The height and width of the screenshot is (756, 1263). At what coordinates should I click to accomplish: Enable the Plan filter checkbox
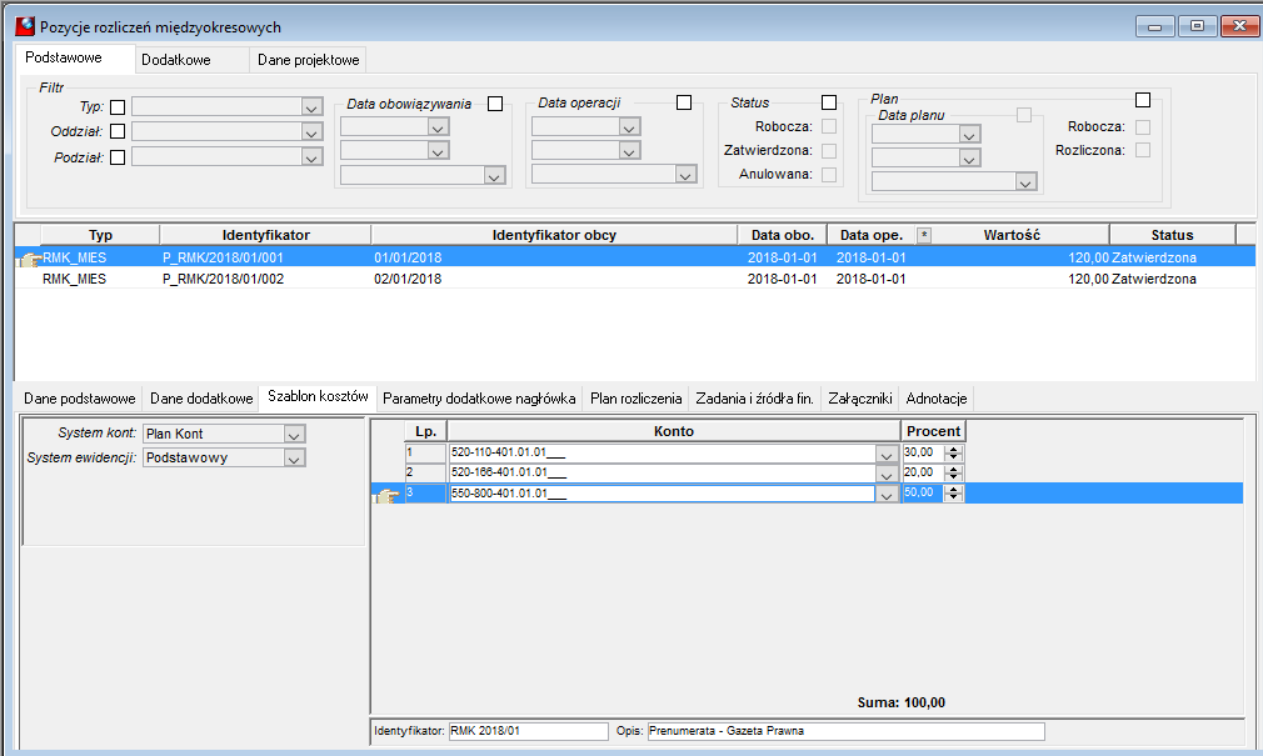[1143, 99]
